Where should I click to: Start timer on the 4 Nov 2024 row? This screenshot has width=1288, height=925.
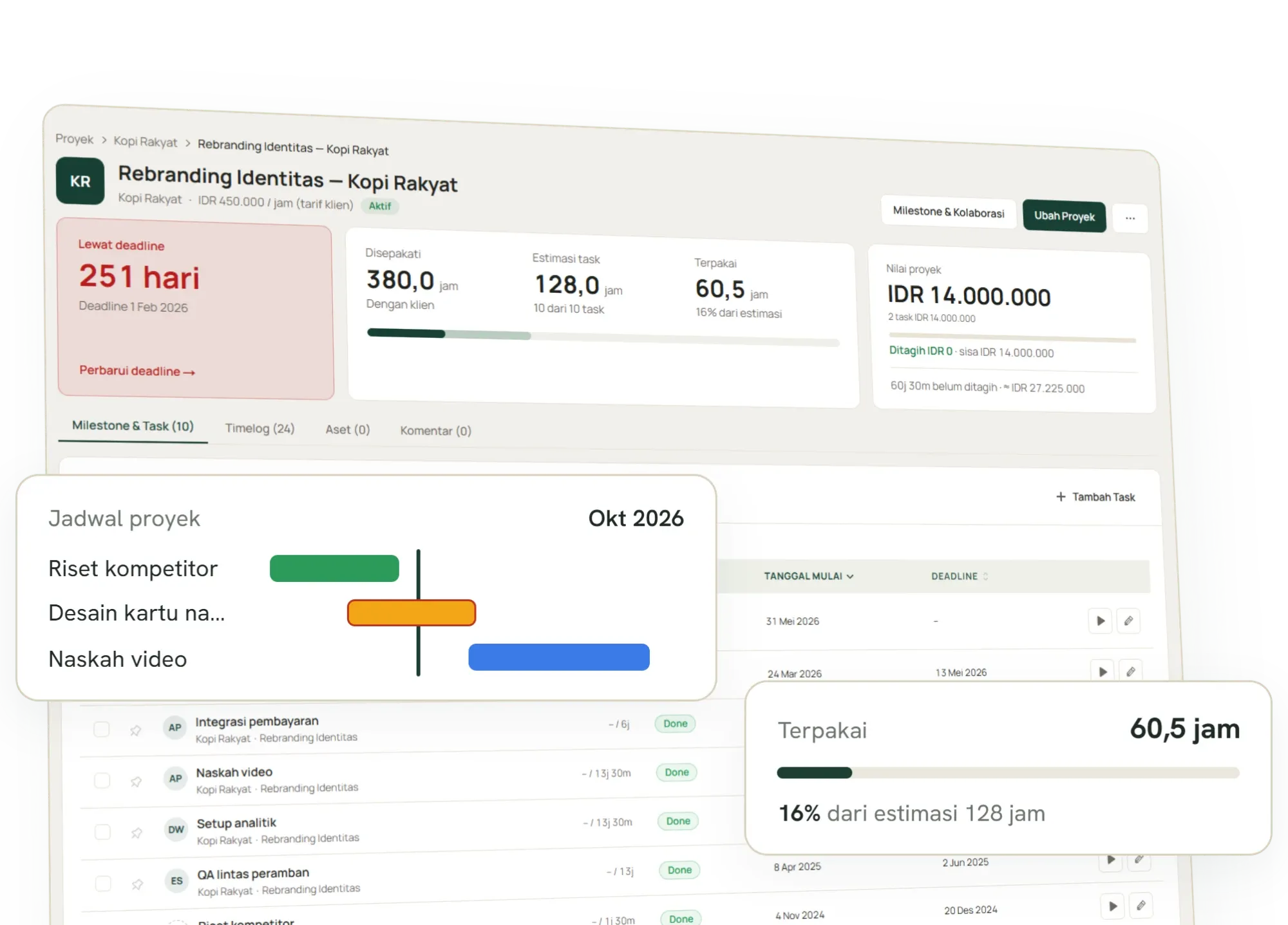(1113, 906)
